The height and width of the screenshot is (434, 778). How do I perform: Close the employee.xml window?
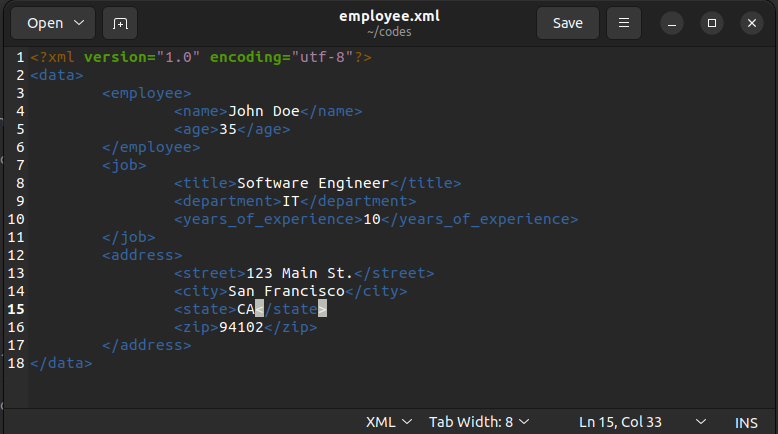tap(752, 23)
